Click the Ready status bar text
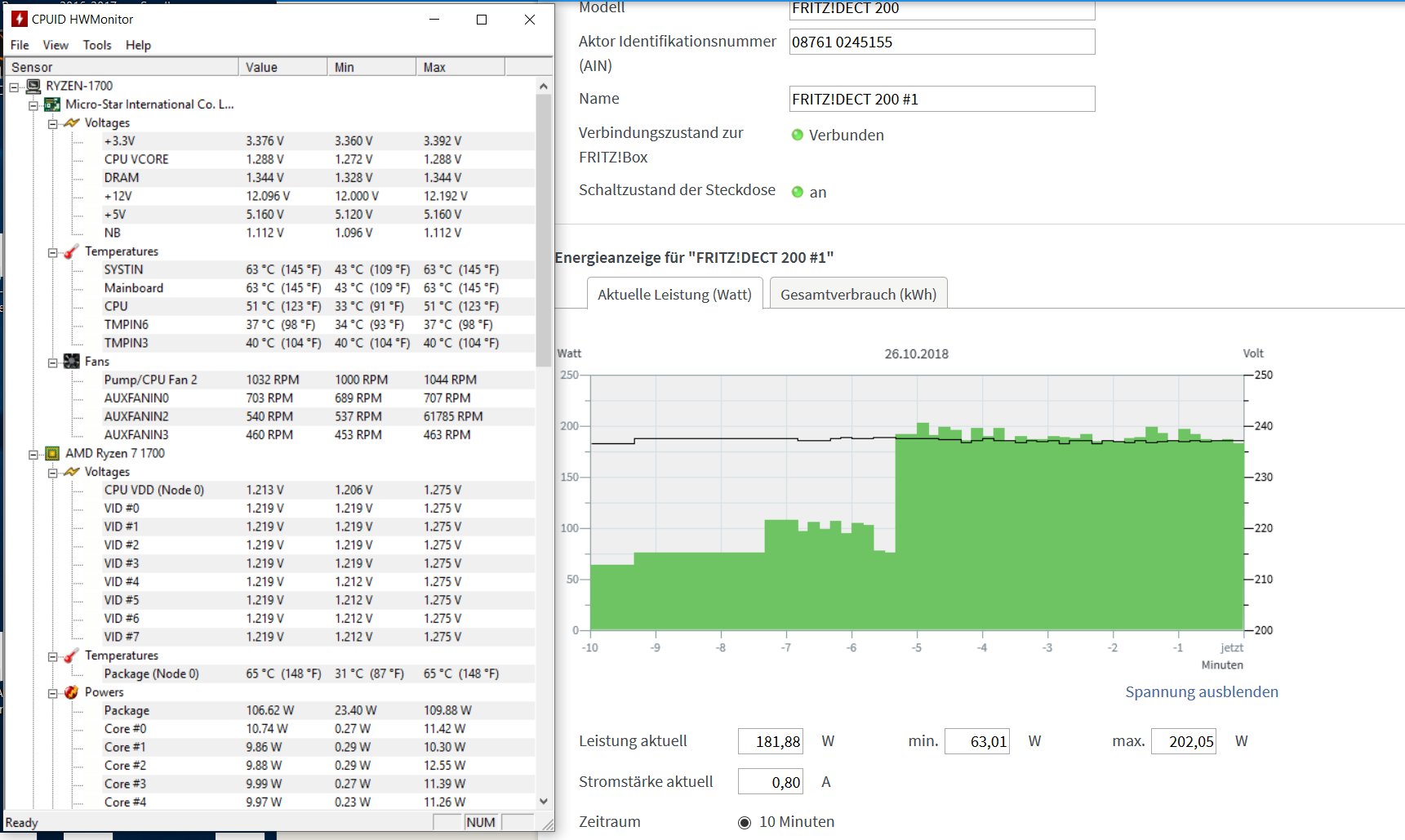This screenshot has width=1405, height=840. click(22, 823)
